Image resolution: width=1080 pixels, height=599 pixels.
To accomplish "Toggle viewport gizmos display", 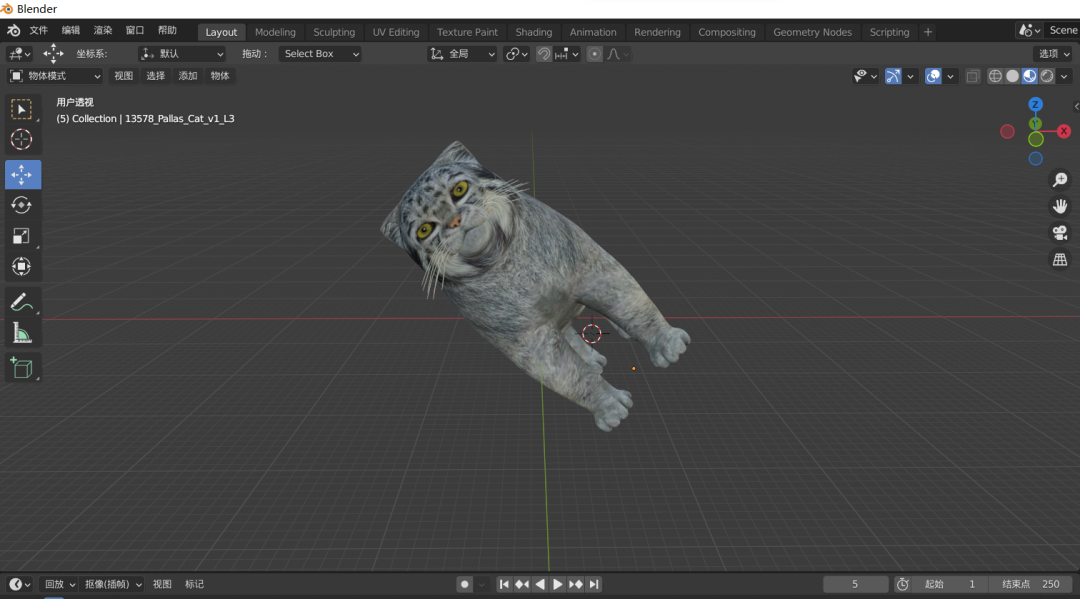I will 893,76.
